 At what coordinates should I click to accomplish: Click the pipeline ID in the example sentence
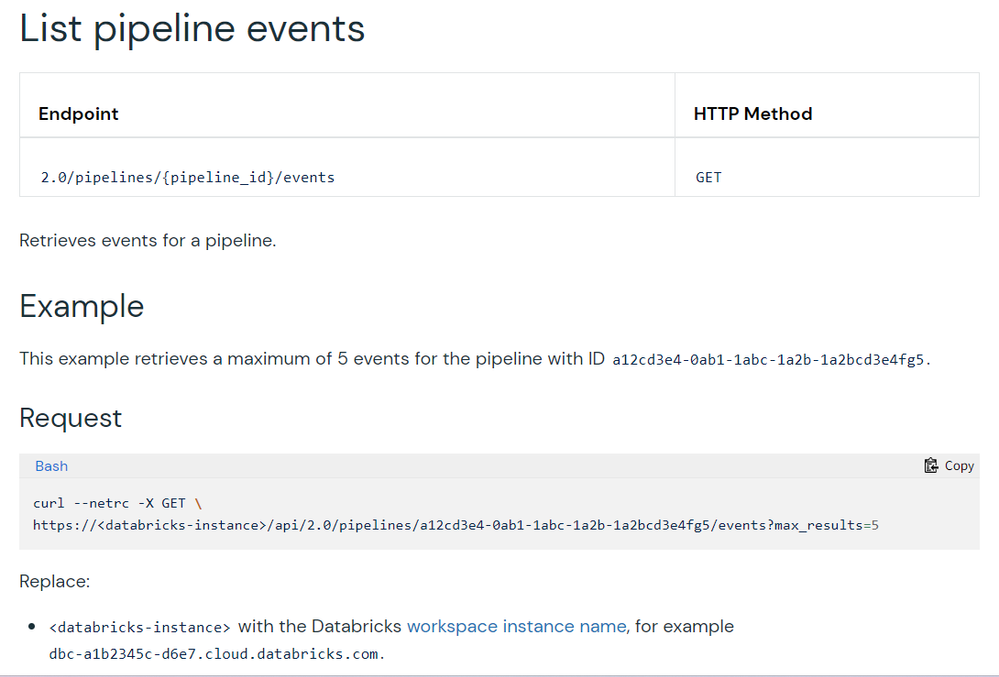point(769,359)
